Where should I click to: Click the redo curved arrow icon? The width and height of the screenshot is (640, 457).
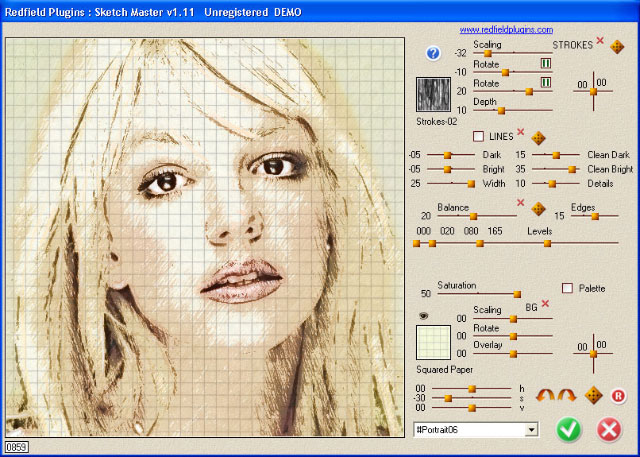point(567,395)
